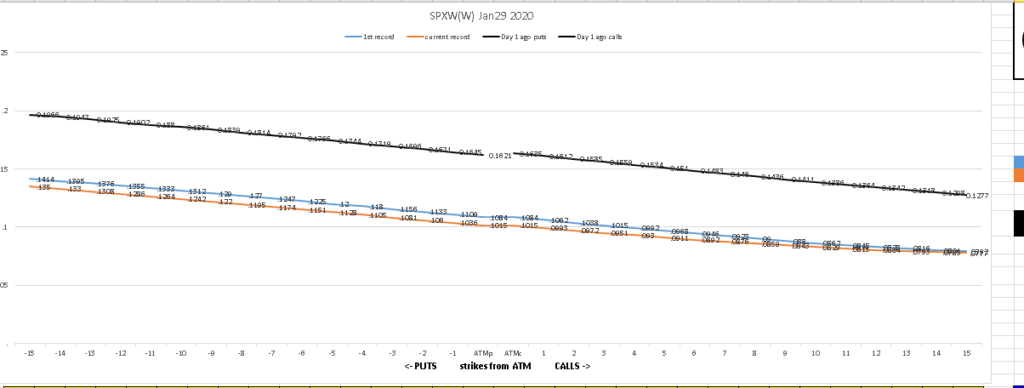Click the 4 horizontal axis label
The width and height of the screenshot is (1024, 388).
(x=634, y=353)
